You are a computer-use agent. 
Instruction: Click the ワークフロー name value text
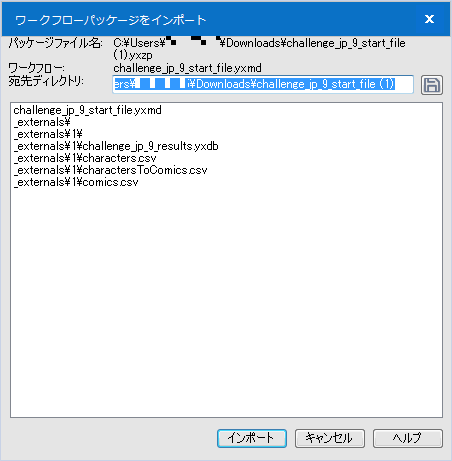point(187,68)
